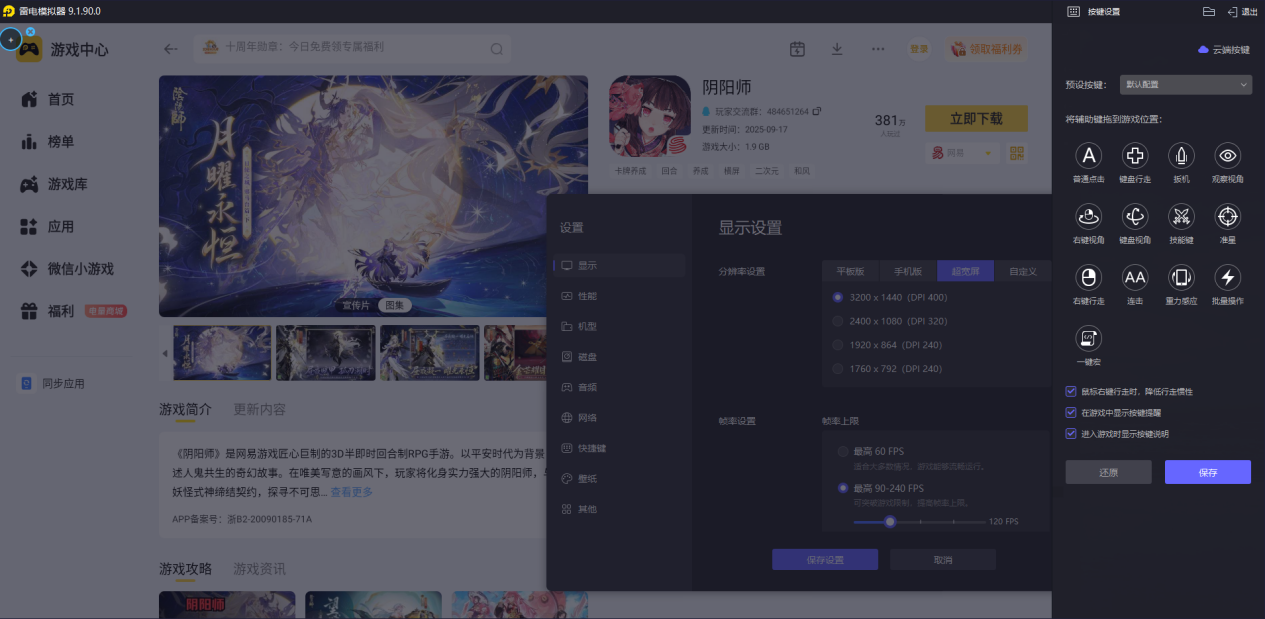Click the 立即下载 button
The height and width of the screenshot is (619, 1265).
coord(976,118)
